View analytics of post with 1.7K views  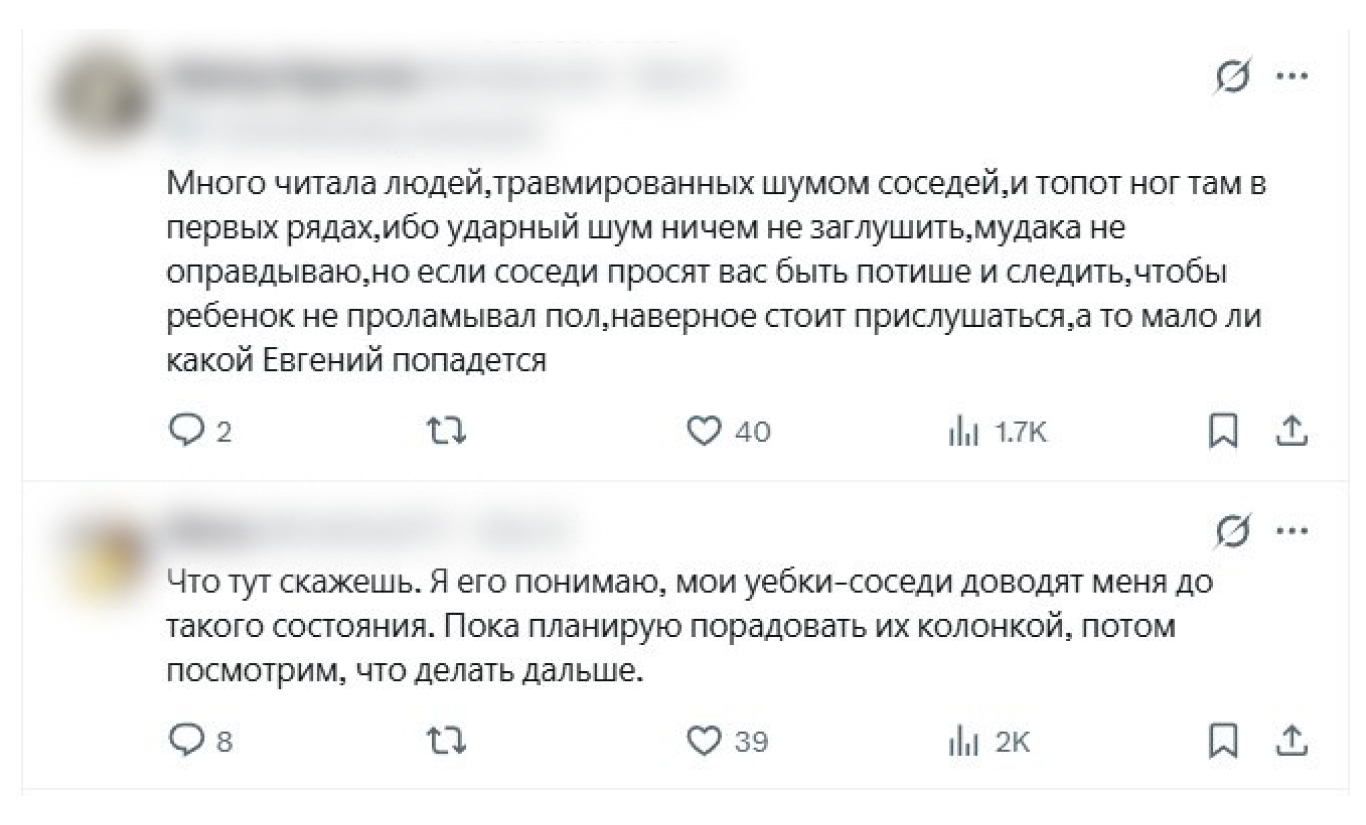961,431
